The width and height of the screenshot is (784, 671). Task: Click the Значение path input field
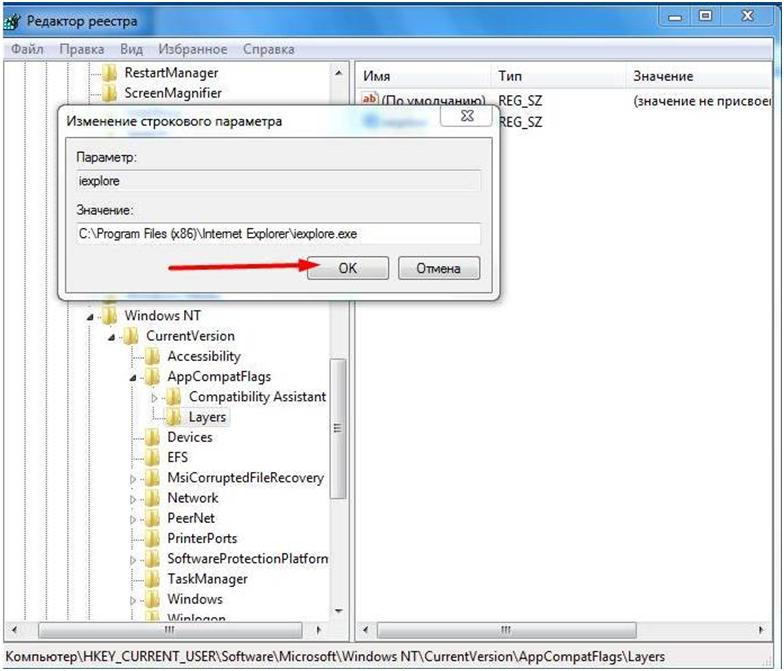(278, 234)
